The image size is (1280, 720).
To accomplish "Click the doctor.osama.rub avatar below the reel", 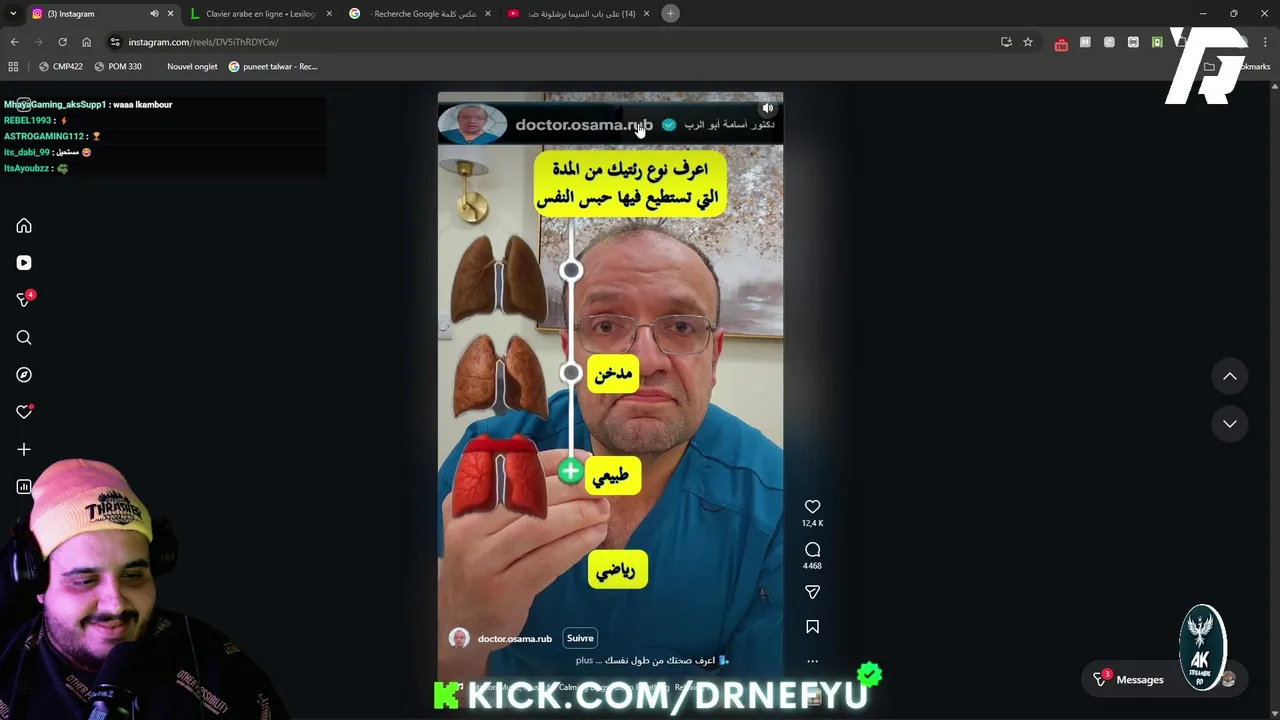I will pos(459,638).
